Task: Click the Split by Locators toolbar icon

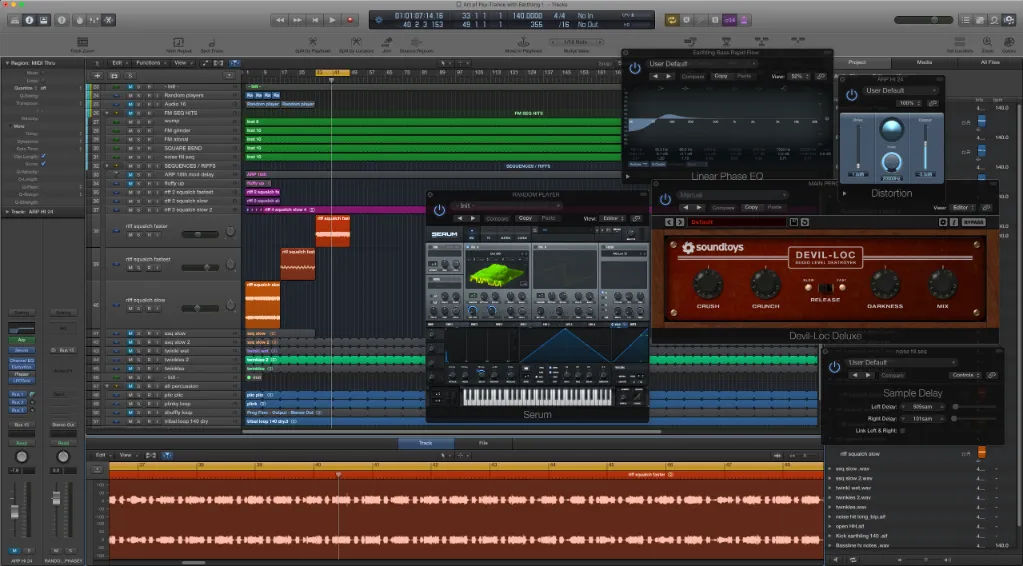Action: point(356,44)
